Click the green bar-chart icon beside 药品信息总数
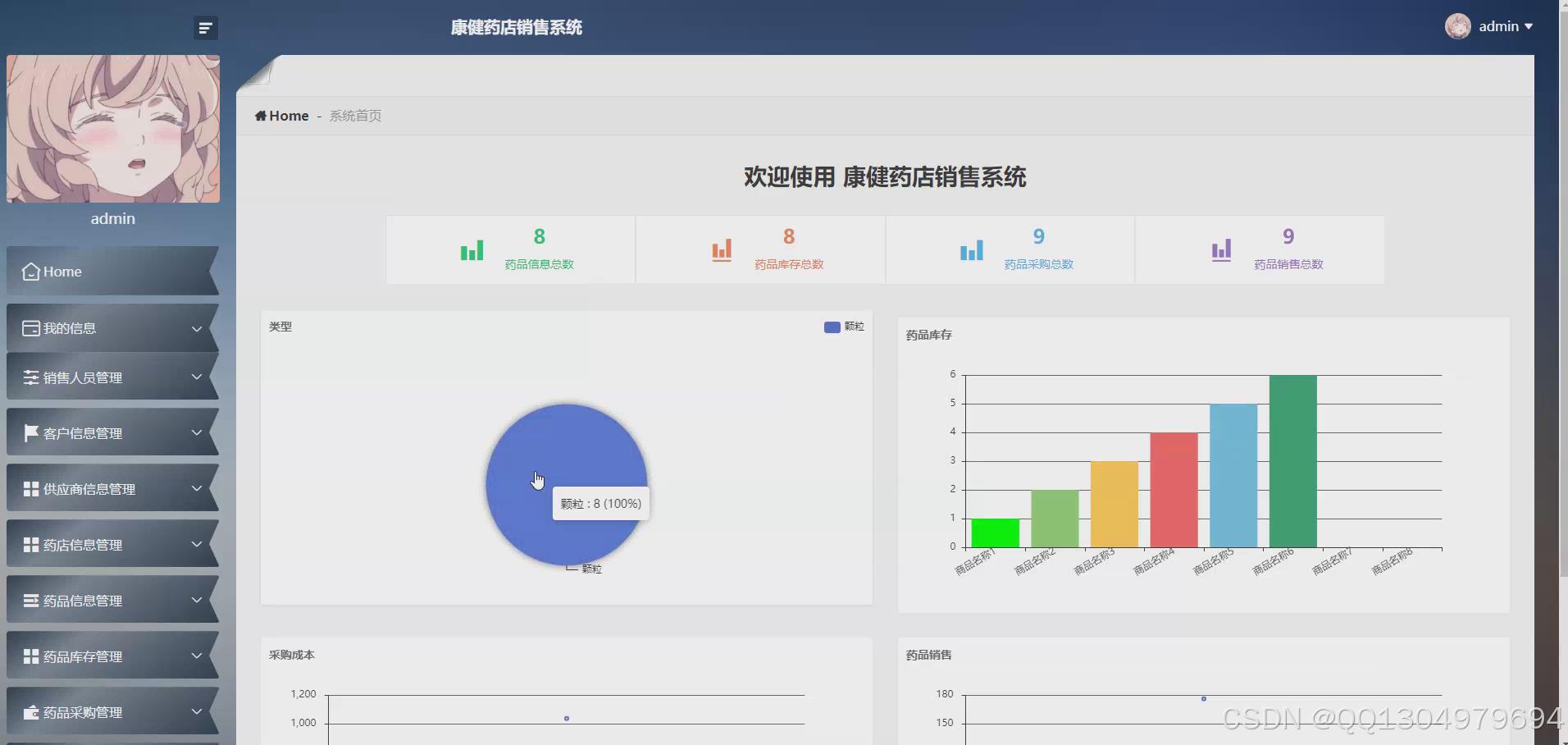1568x745 pixels. [x=471, y=249]
